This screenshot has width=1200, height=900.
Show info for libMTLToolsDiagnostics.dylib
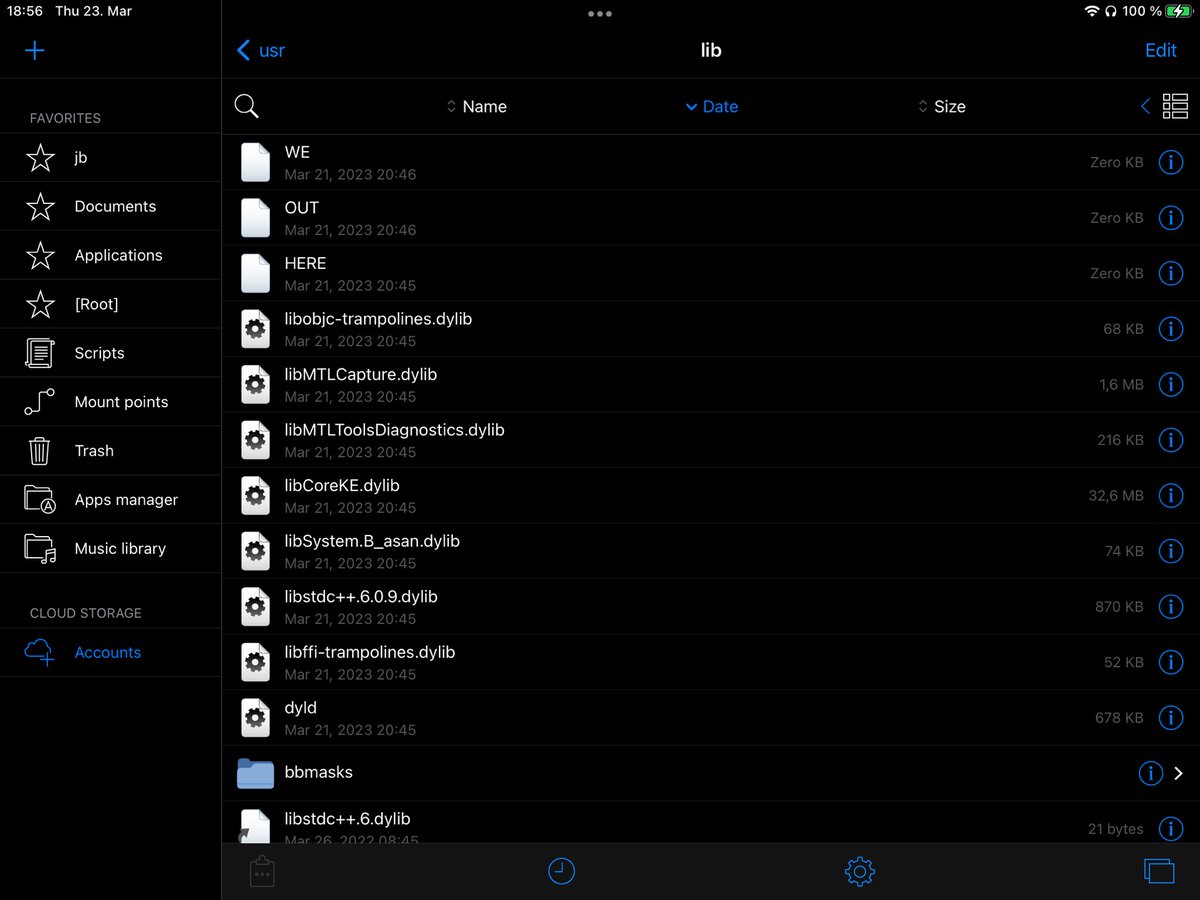(1171, 439)
